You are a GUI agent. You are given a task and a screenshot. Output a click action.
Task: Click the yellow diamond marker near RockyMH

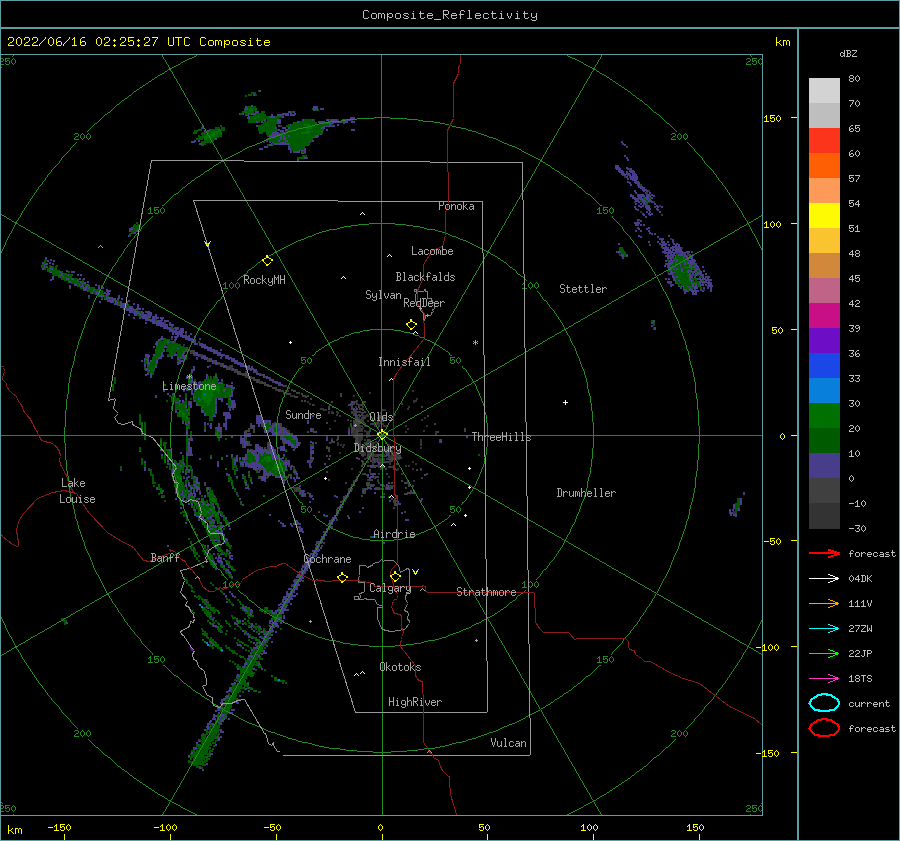267,261
